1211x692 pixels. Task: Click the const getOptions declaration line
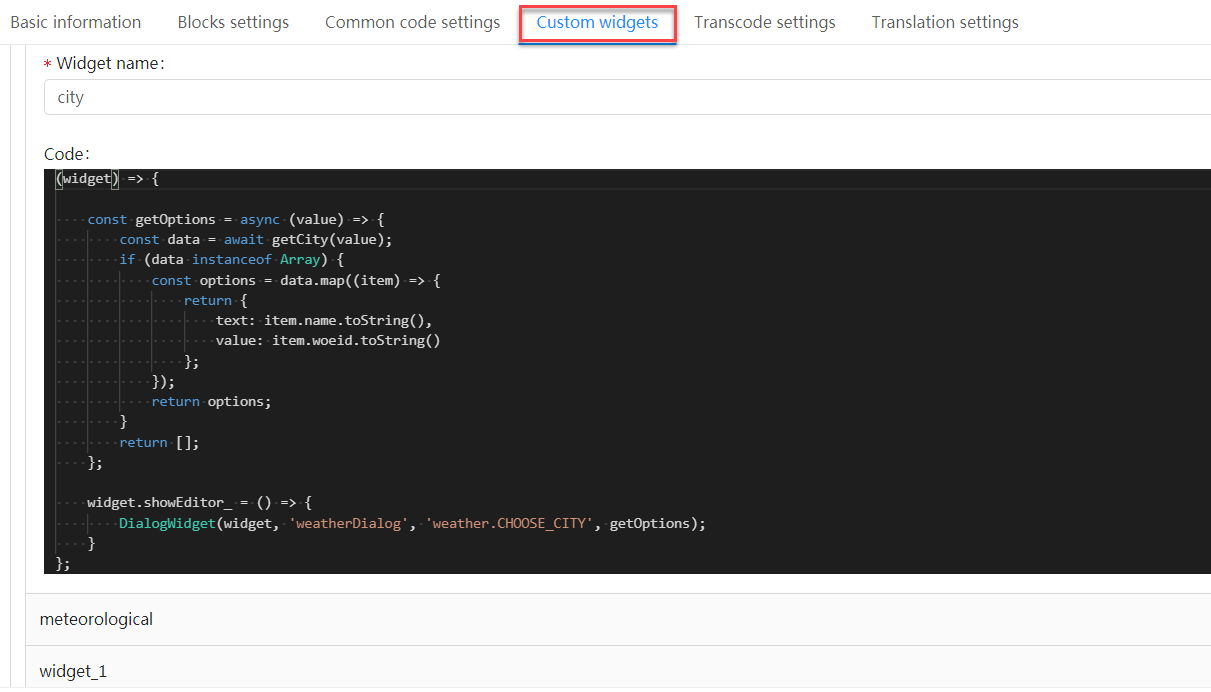[235, 219]
